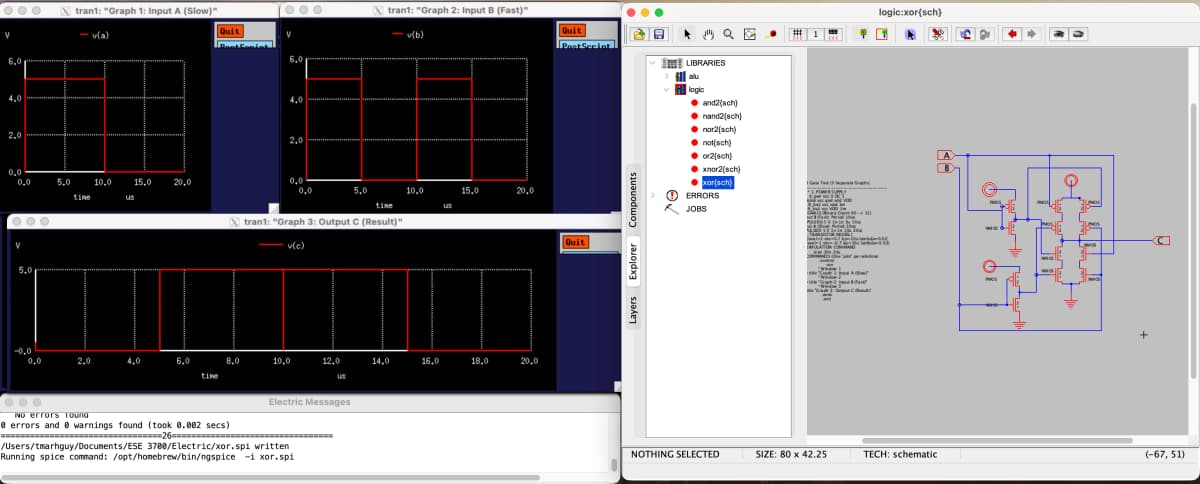Expand the alu library node
The height and width of the screenshot is (484, 1200).
pyautogui.click(x=667, y=76)
